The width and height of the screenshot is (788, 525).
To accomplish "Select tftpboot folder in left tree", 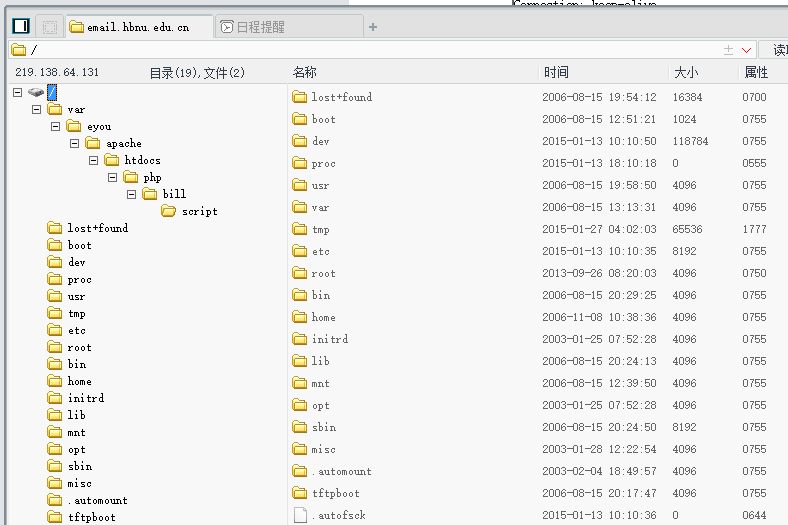I will click(82, 517).
